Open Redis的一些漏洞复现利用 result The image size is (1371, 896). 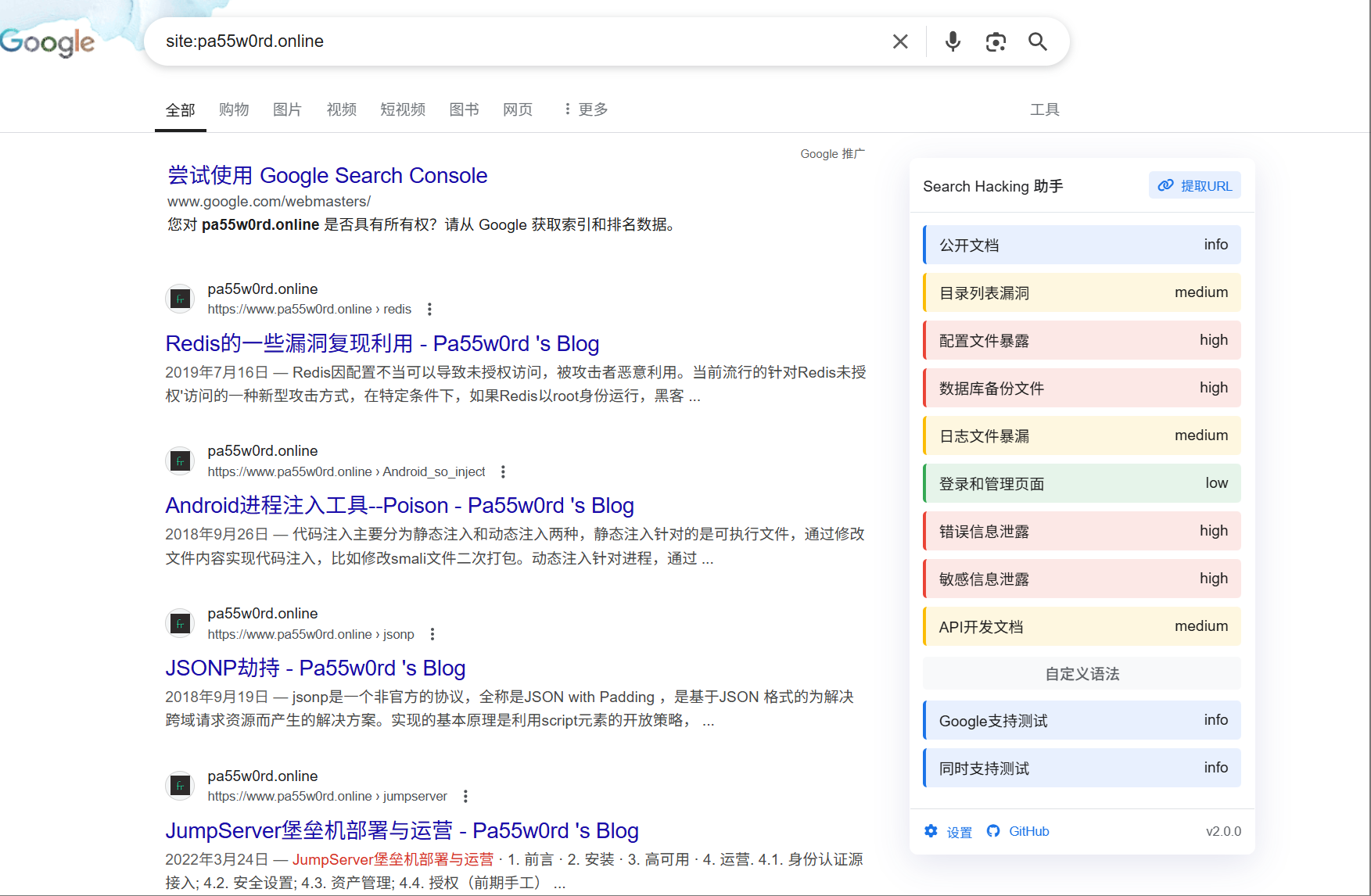382,343
